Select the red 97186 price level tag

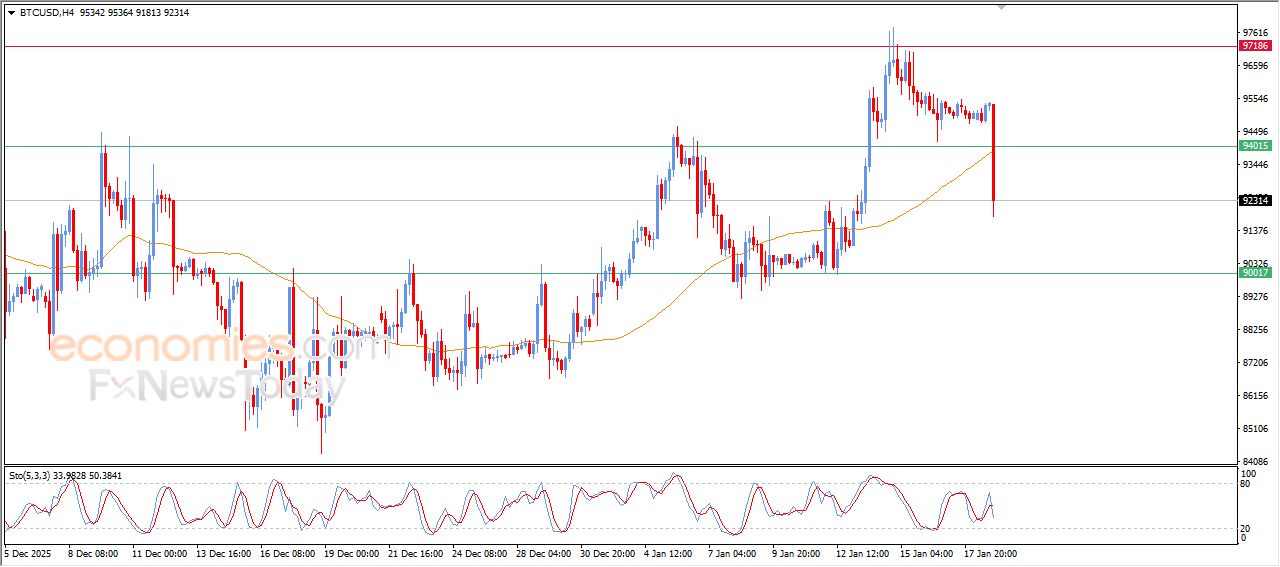(x=1255, y=46)
